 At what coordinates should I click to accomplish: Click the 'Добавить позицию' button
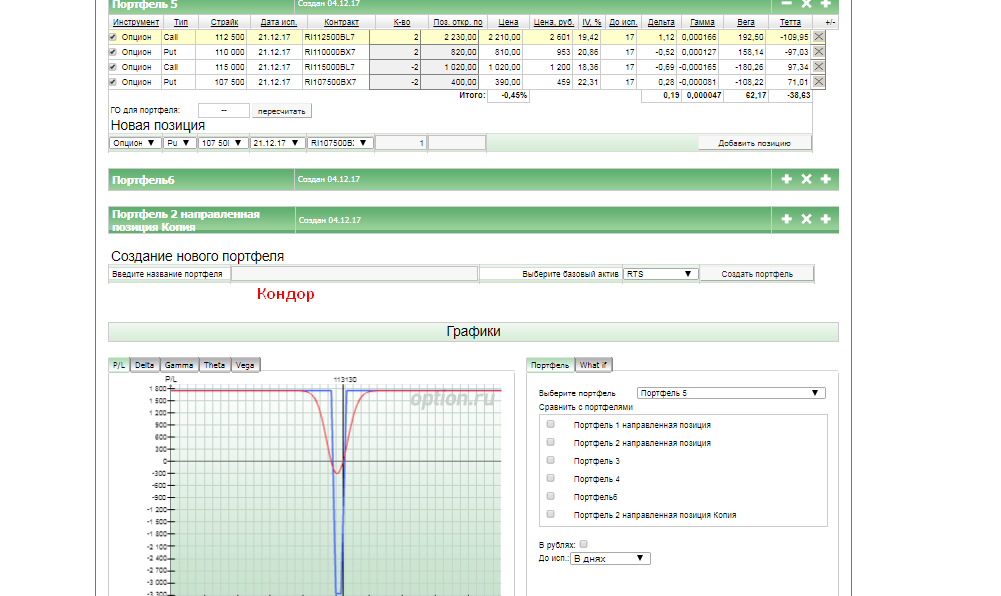(x=755, y=143)
